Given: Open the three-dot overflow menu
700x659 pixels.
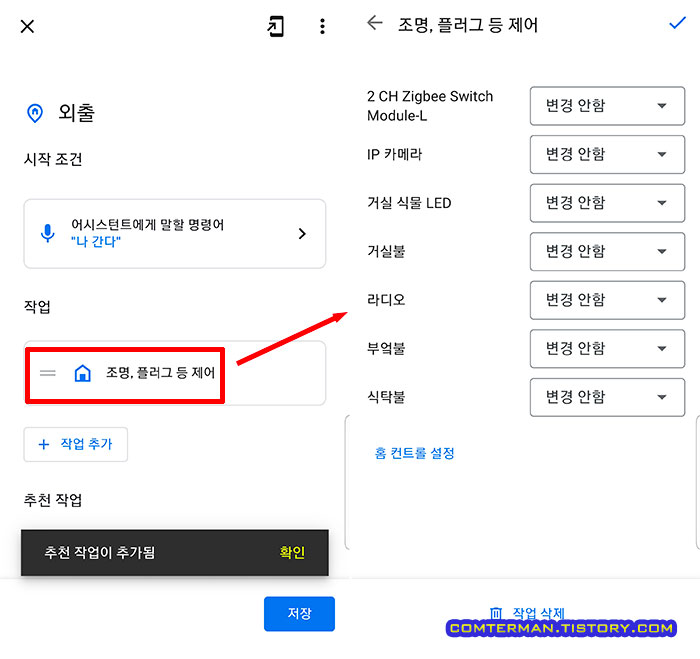Looking at the screenshot, I should 322,26.
